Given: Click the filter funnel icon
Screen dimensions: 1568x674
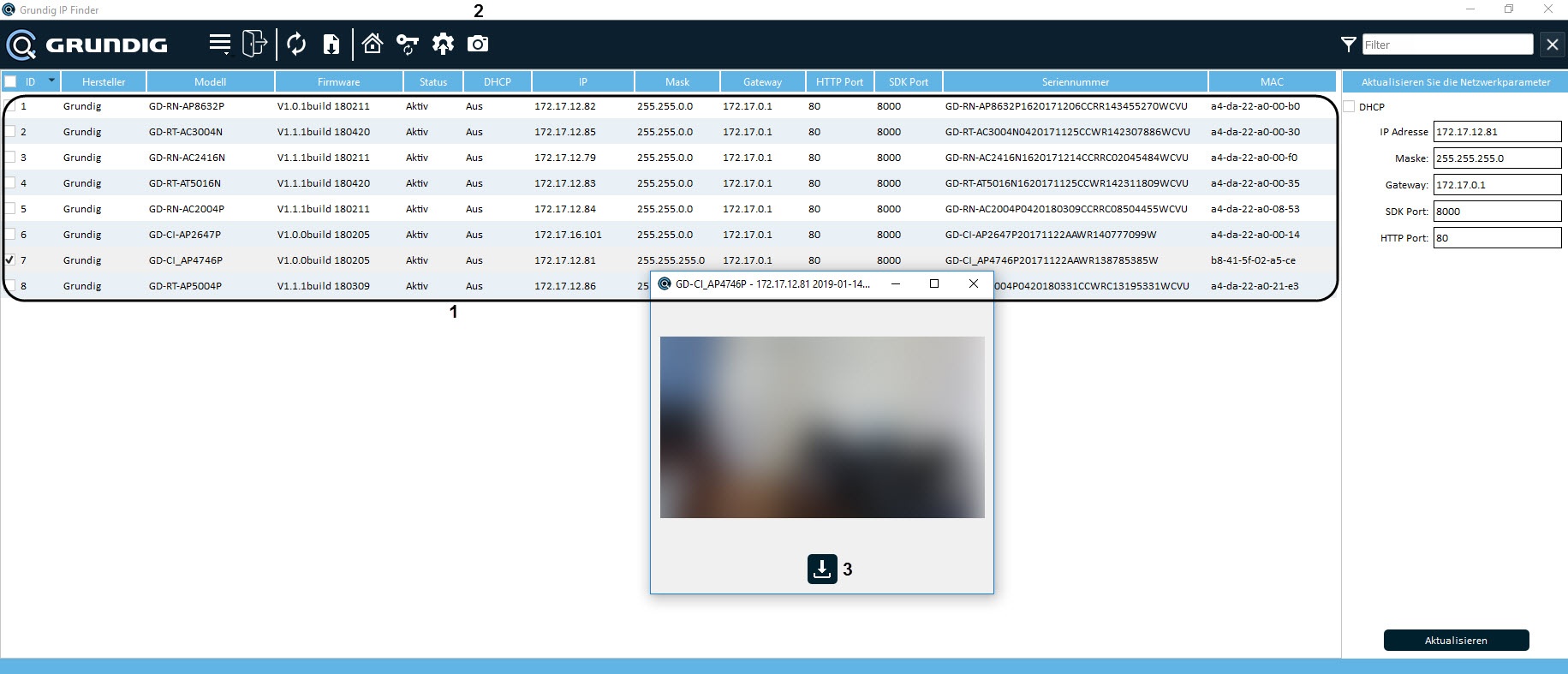Looking at the screenshot, I should coord(1348,45).
